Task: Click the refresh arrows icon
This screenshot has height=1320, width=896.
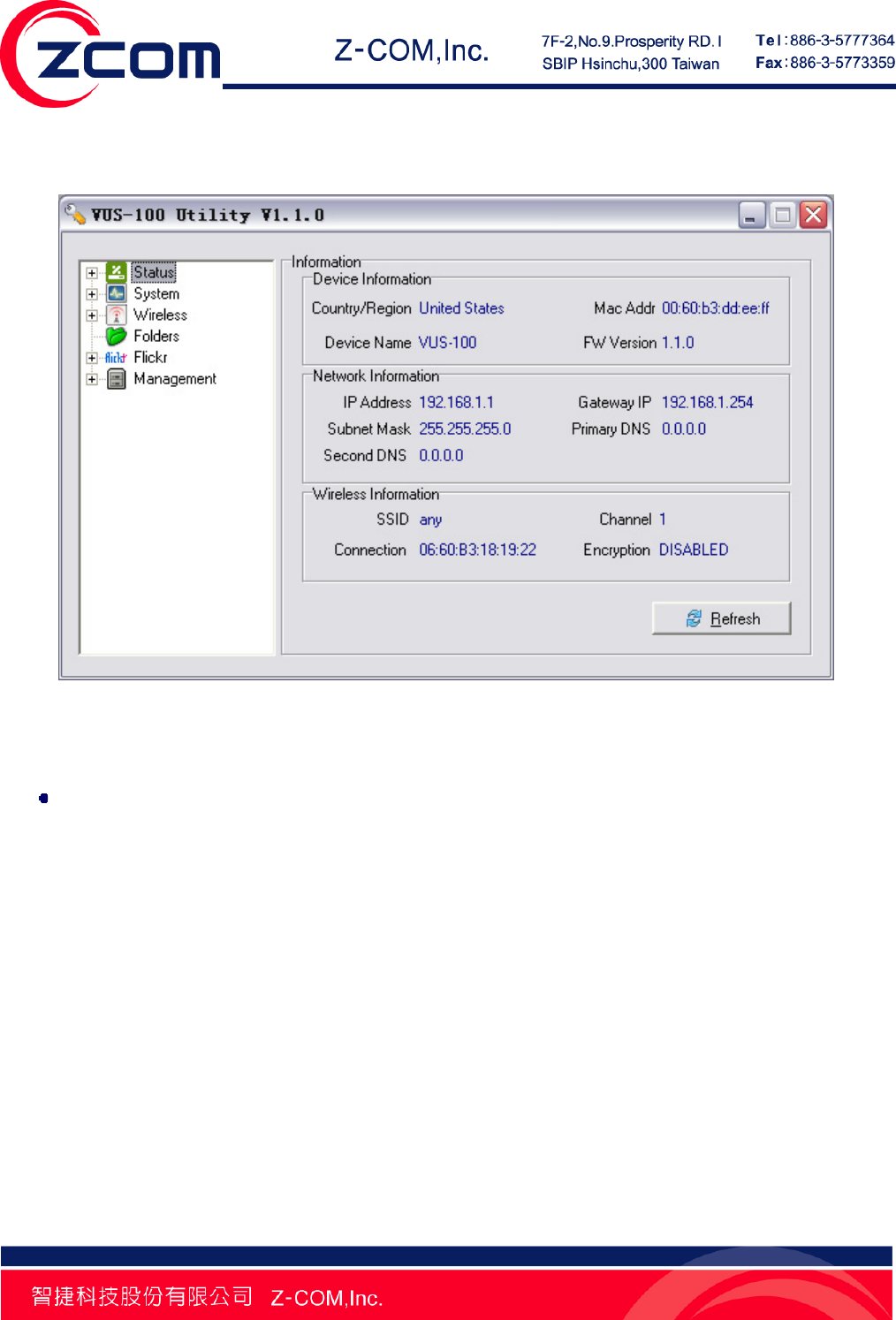Action: [695, 618]
